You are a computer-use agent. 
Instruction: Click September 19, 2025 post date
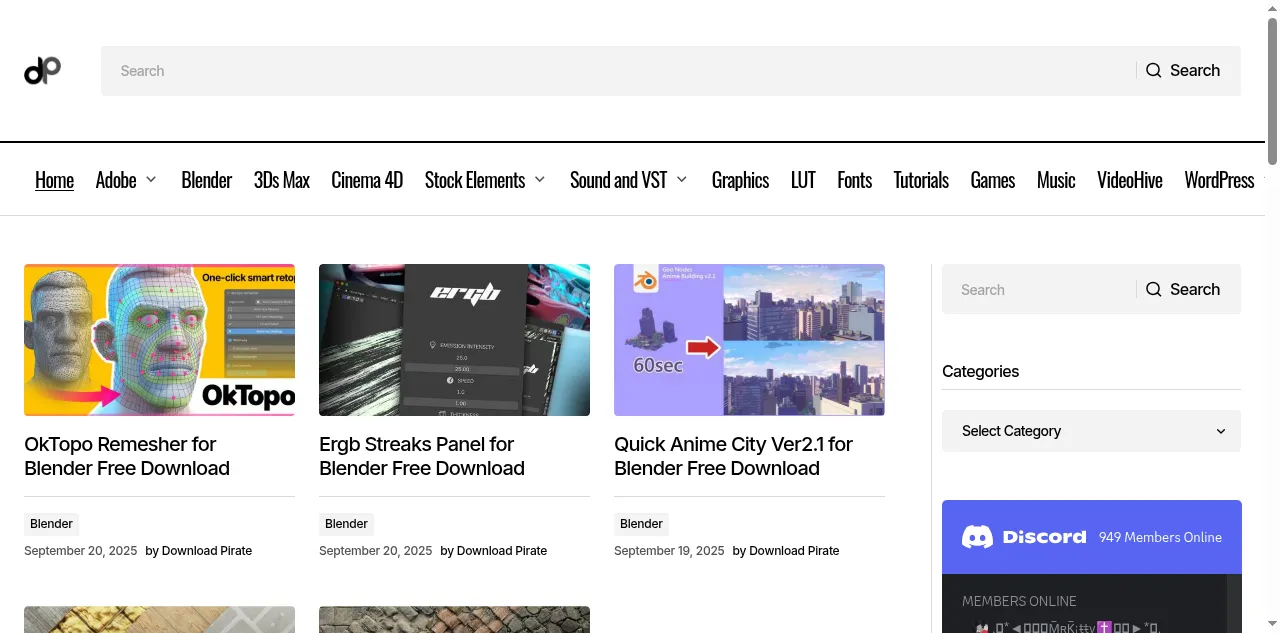pyautogui.click(x=669, y=551)
